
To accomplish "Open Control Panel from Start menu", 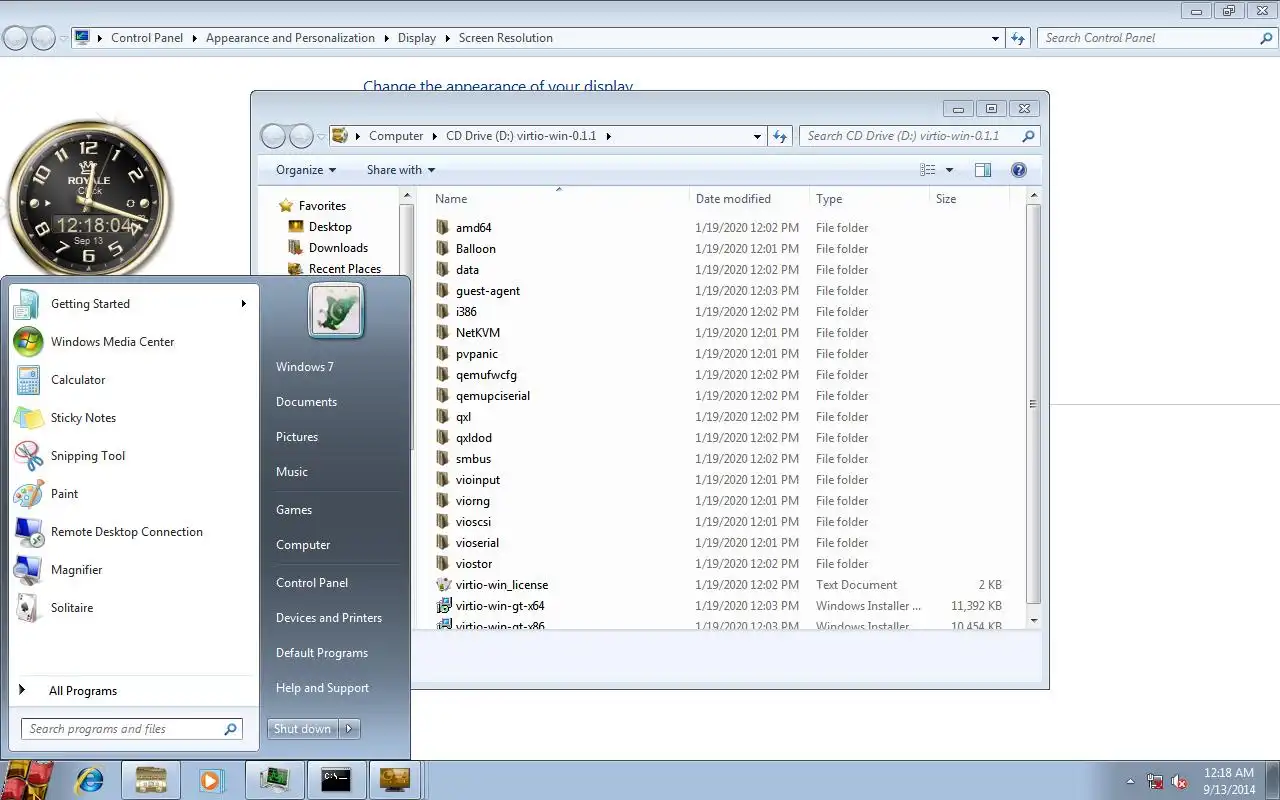I will pyautogui.click(x=312, y=583).
